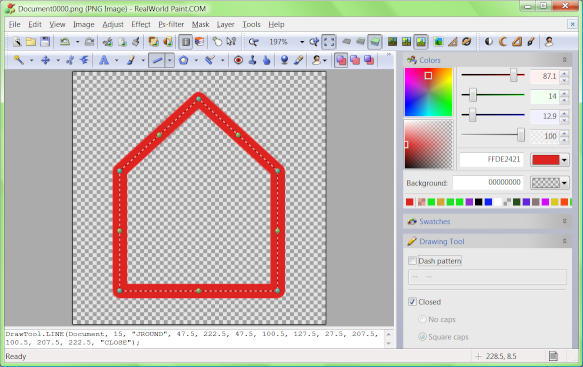Select the Brush tool
Viewport: 583px width, 367px height.
click(x=131, y=60)
